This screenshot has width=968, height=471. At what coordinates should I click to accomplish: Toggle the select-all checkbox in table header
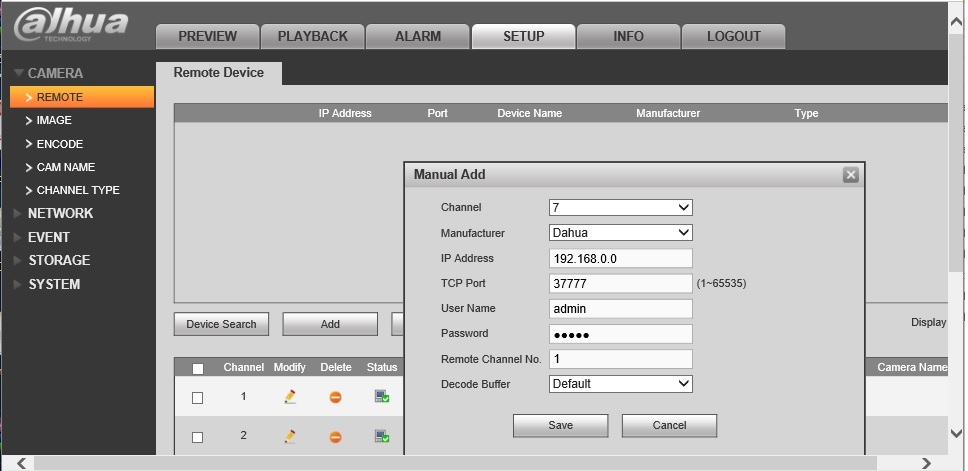click(198, 369)
